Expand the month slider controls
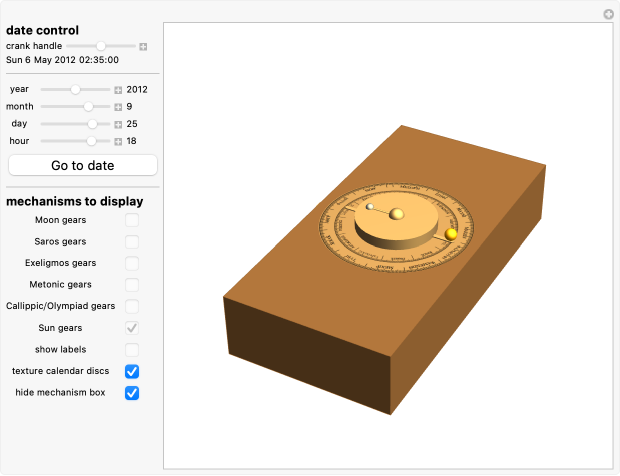Viewport: 620px width, 476px height. click(x=118, y=107)
